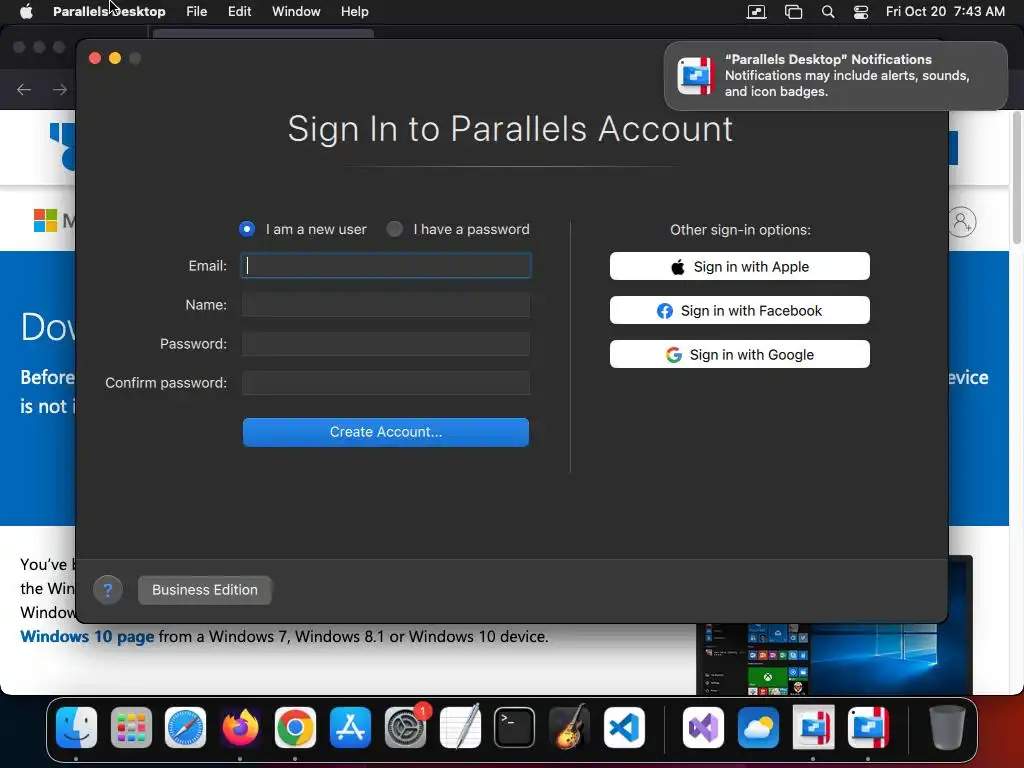Viewport: 1024px width, 768px height.
Task: Open Visual Studio purple icon in Dock
Action: click(703, 728)
